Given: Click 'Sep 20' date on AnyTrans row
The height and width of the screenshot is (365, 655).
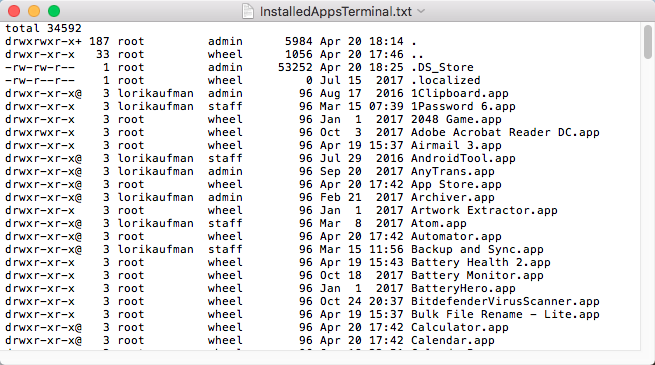Looking at the screenshot, I should 341,171.
